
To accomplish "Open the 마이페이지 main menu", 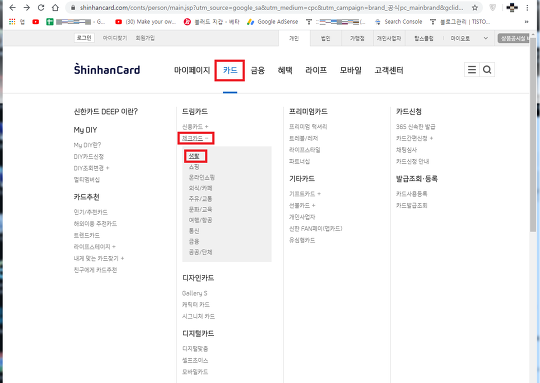I will (x=192, y=70).
